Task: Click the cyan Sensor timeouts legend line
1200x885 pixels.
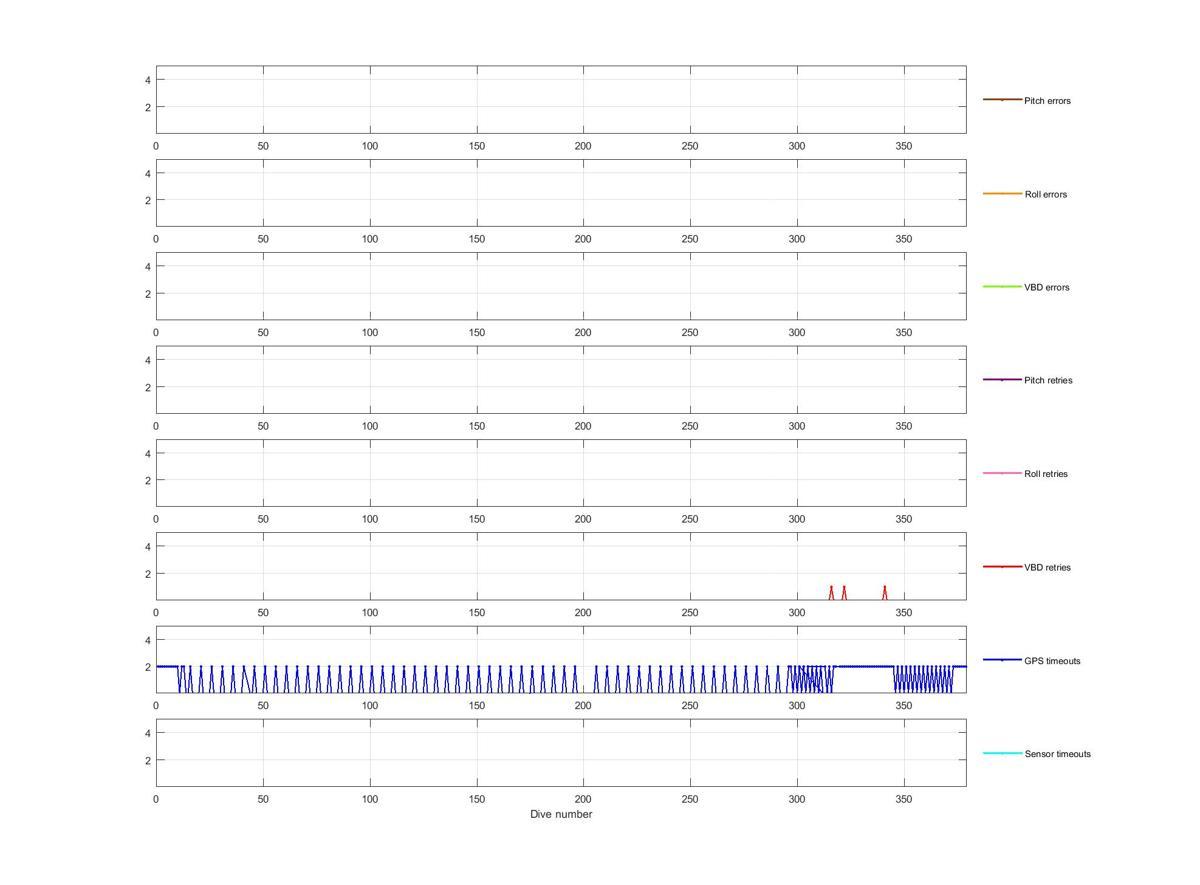Action: click(1002, 753)
